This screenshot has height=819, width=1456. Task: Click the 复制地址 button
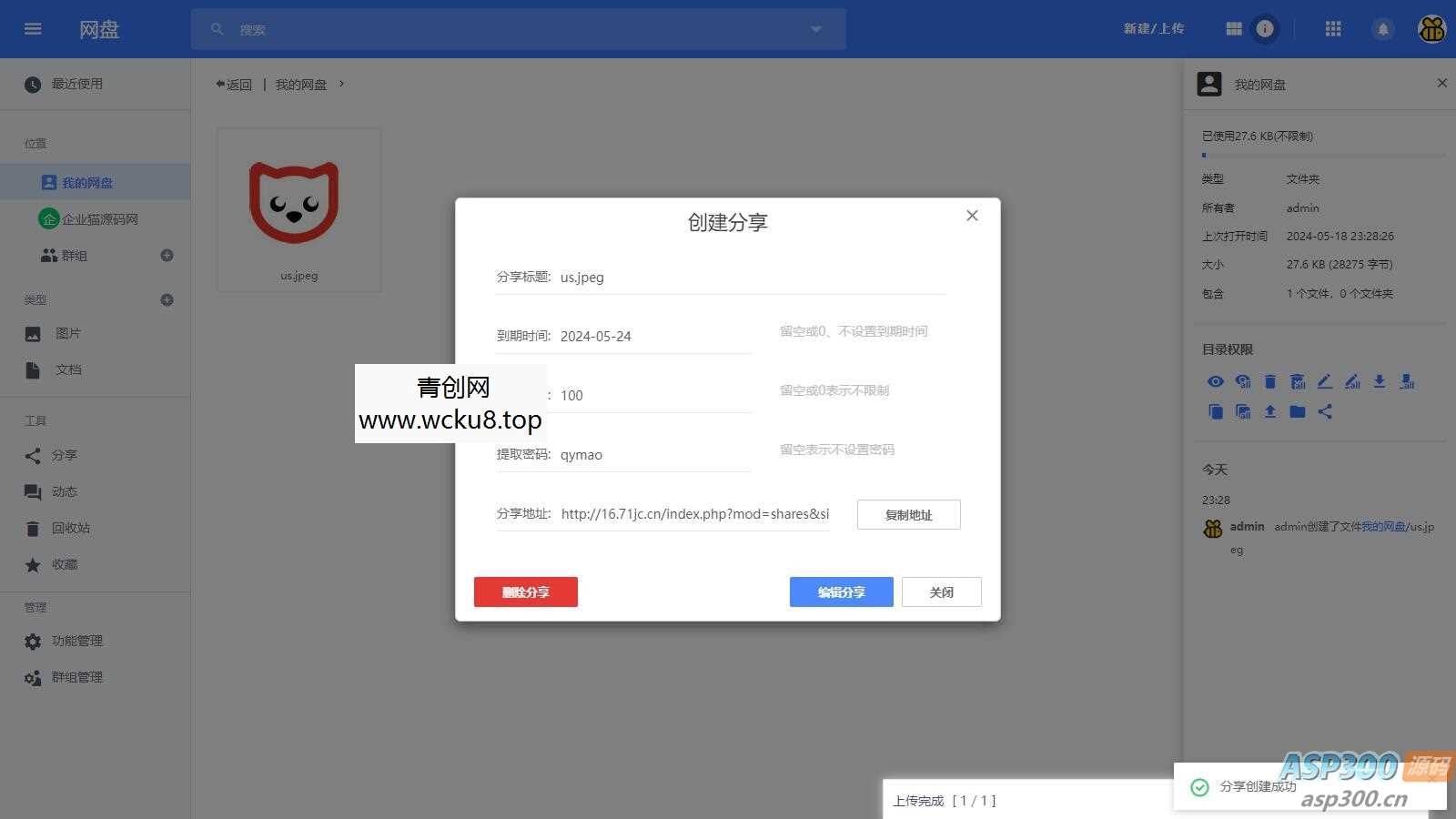tap(908, 514)
